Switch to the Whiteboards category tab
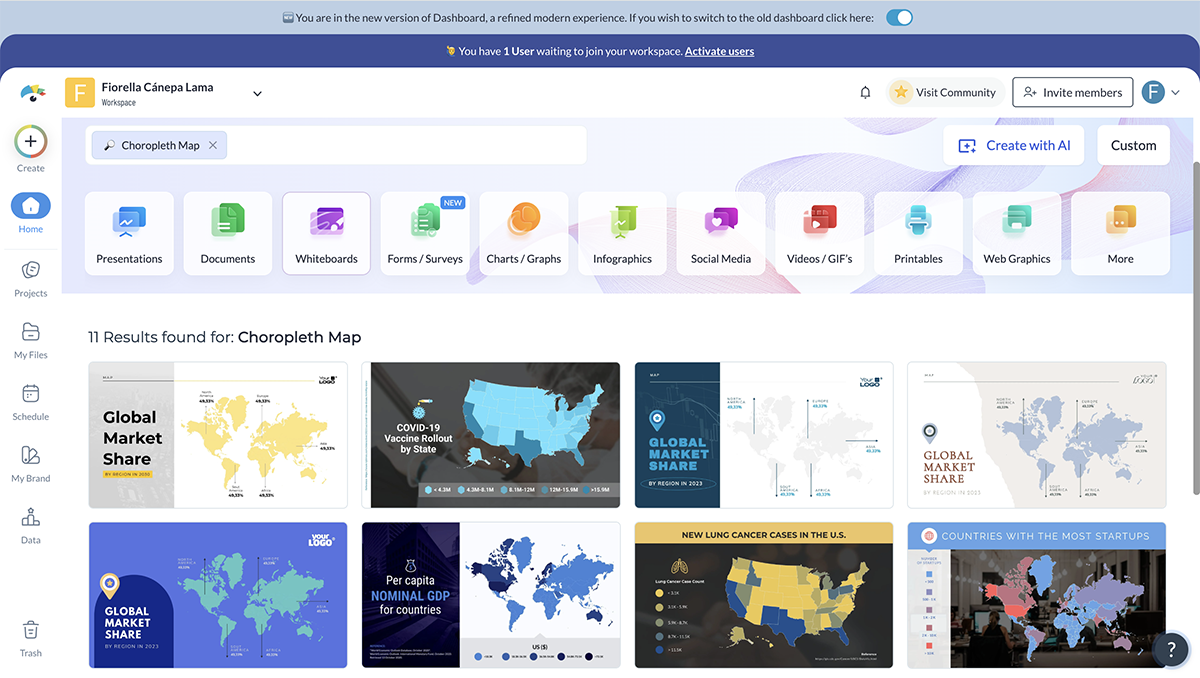Image resolution: width=1200 pixels, height=678 pixels. 326,233
